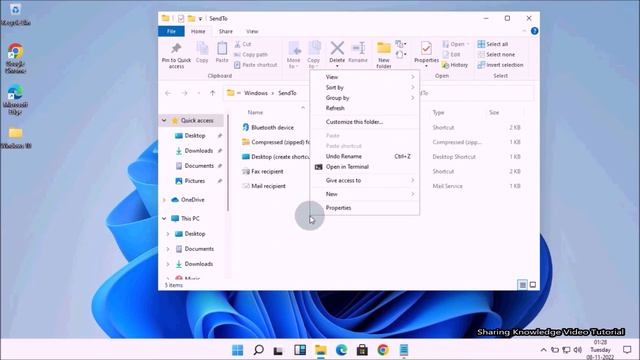Image resolution: width=640 pixels, height=360 pixels.
Task: Choose Refresh from context menu
Action: click(365, 108)
